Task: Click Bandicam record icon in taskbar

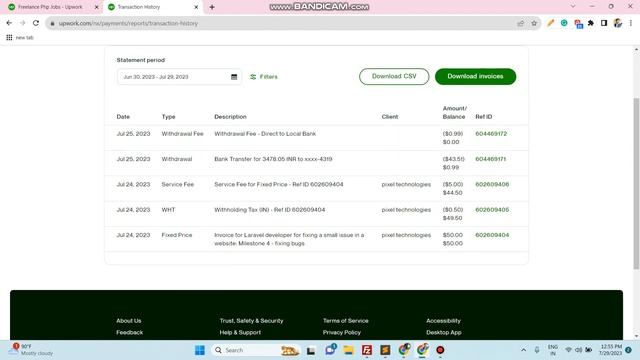Action: pos(440,350)
